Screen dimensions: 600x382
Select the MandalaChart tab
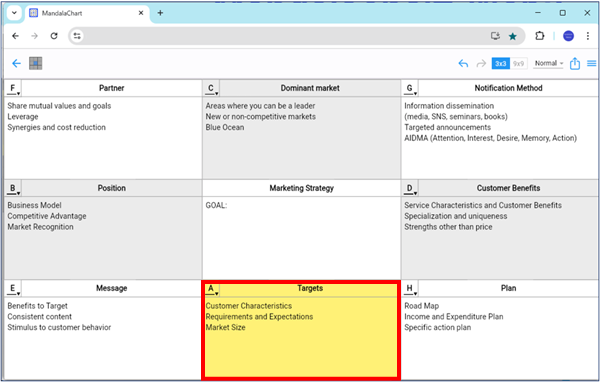click(x=87, y=13)
